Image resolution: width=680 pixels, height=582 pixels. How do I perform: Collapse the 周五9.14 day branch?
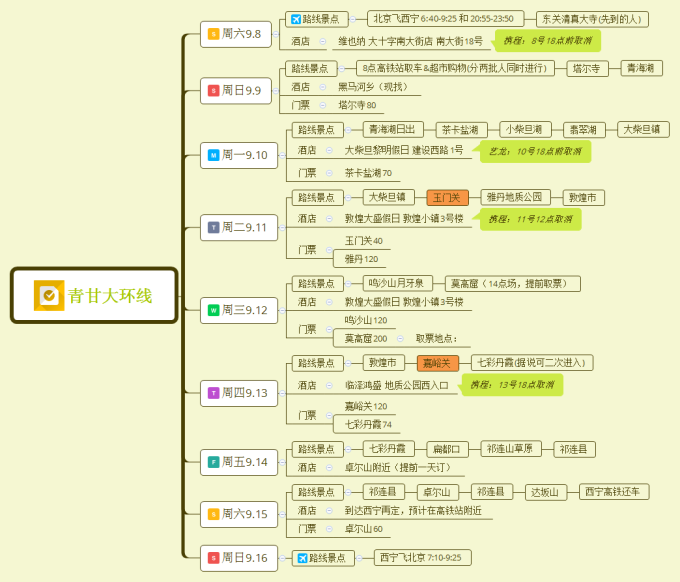283,462
